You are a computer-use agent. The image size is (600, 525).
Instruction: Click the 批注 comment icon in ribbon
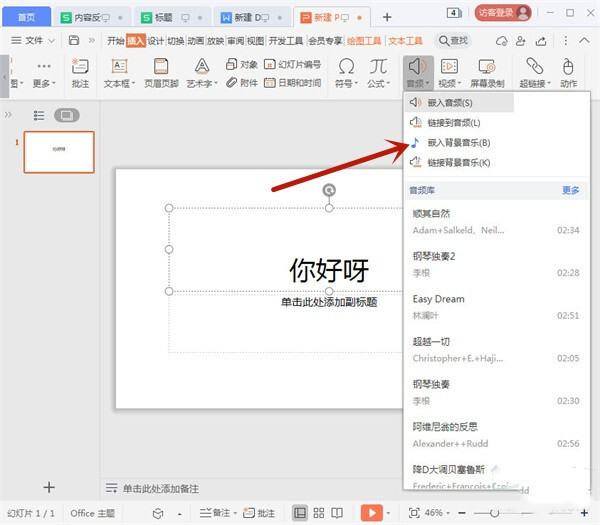point(81,66)
